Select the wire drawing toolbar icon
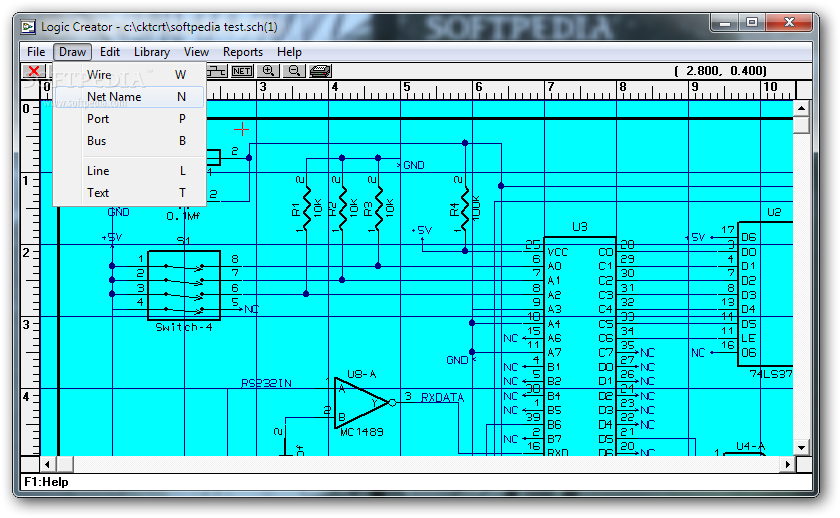The width and height of the screenshot is (840, 518). pos(216,71)
